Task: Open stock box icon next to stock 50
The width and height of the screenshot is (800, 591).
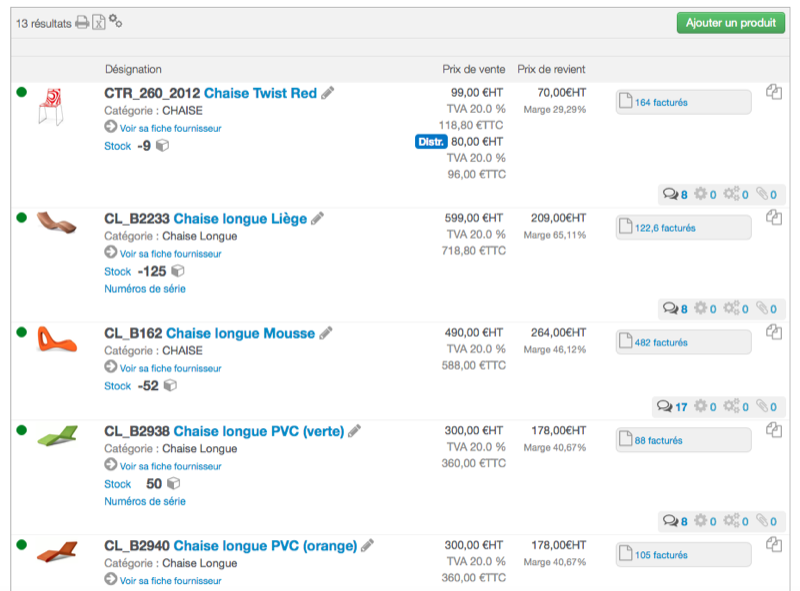Action: pos(174,483)
